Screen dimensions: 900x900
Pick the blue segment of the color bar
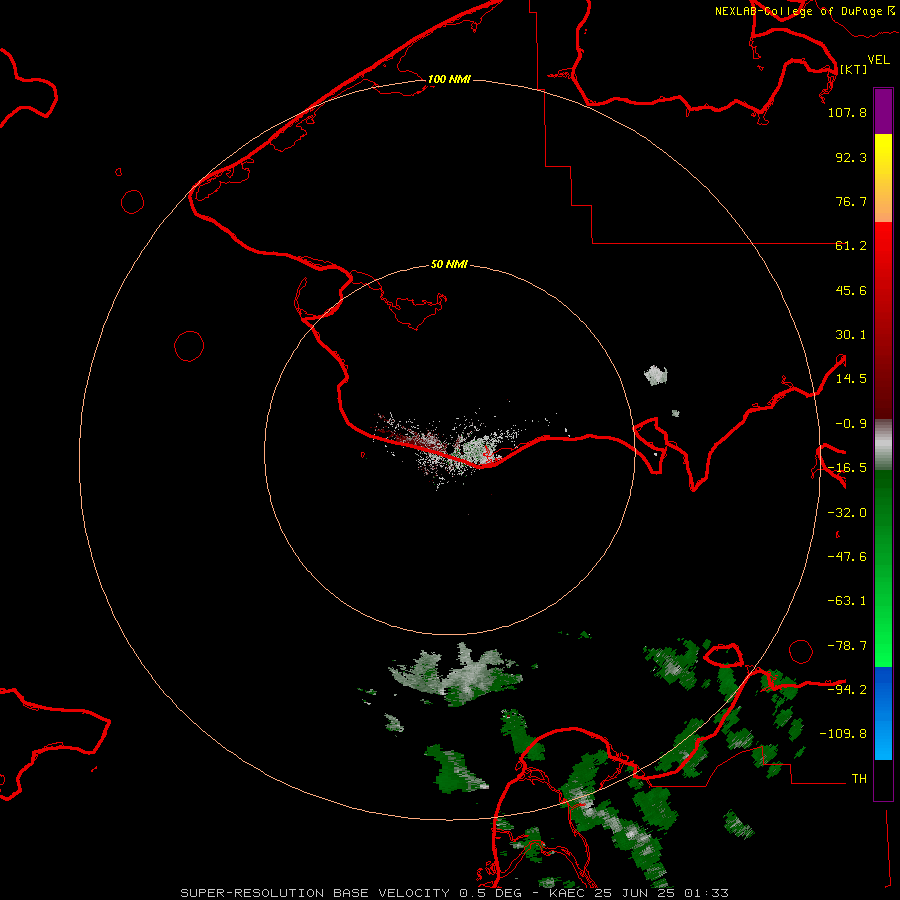(883, 713)
